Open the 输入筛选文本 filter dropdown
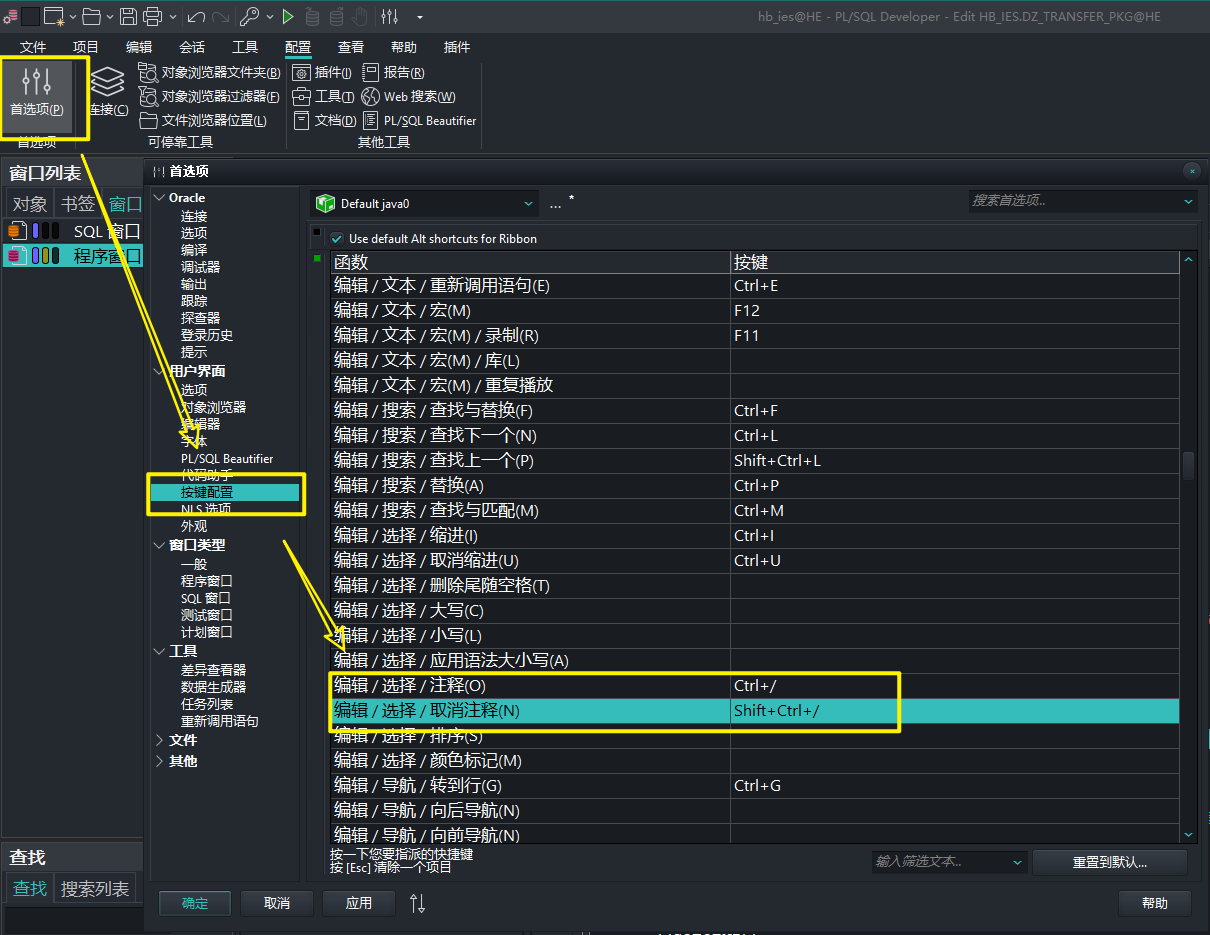Viewport: 1210px width, 935px height. tap(1018, 861)
